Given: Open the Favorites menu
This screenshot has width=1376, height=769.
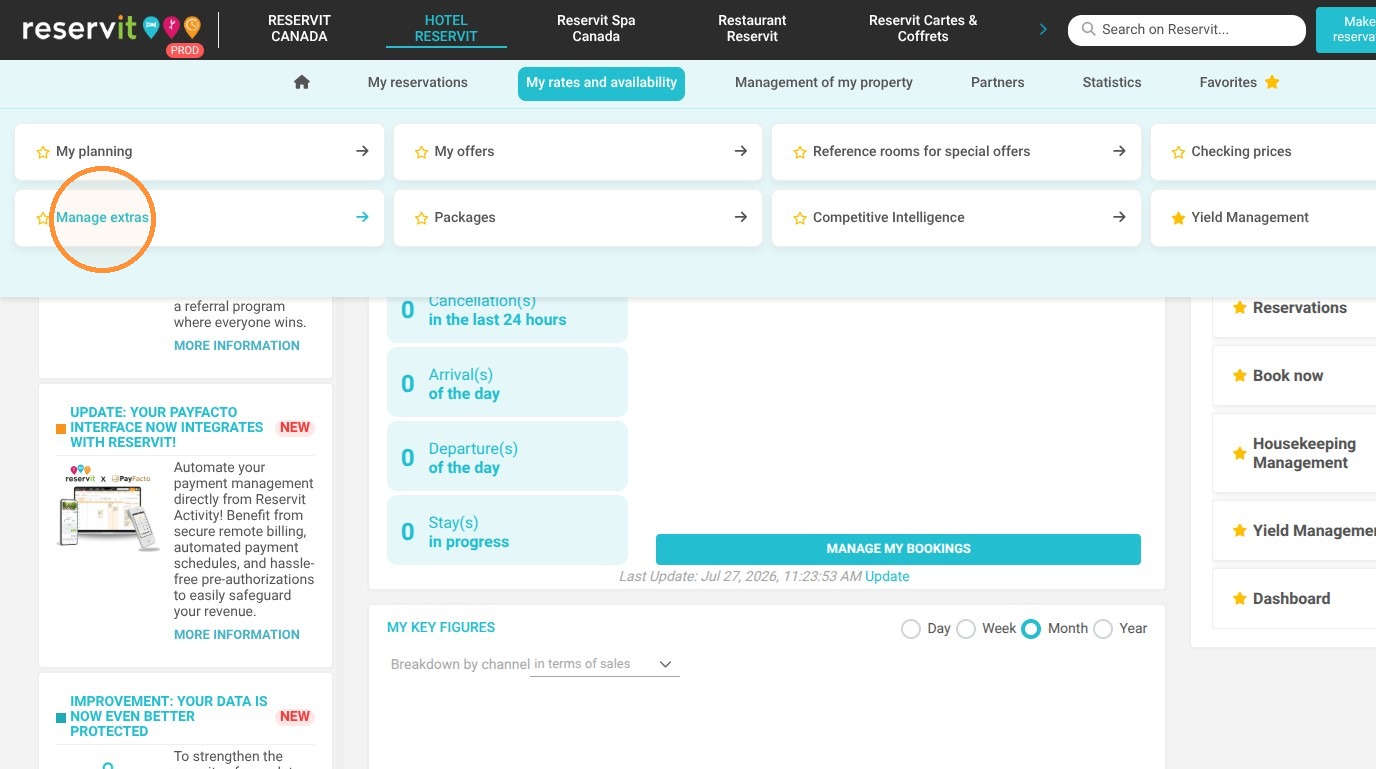Looking at the screenshot, I should pos(1239,82).
